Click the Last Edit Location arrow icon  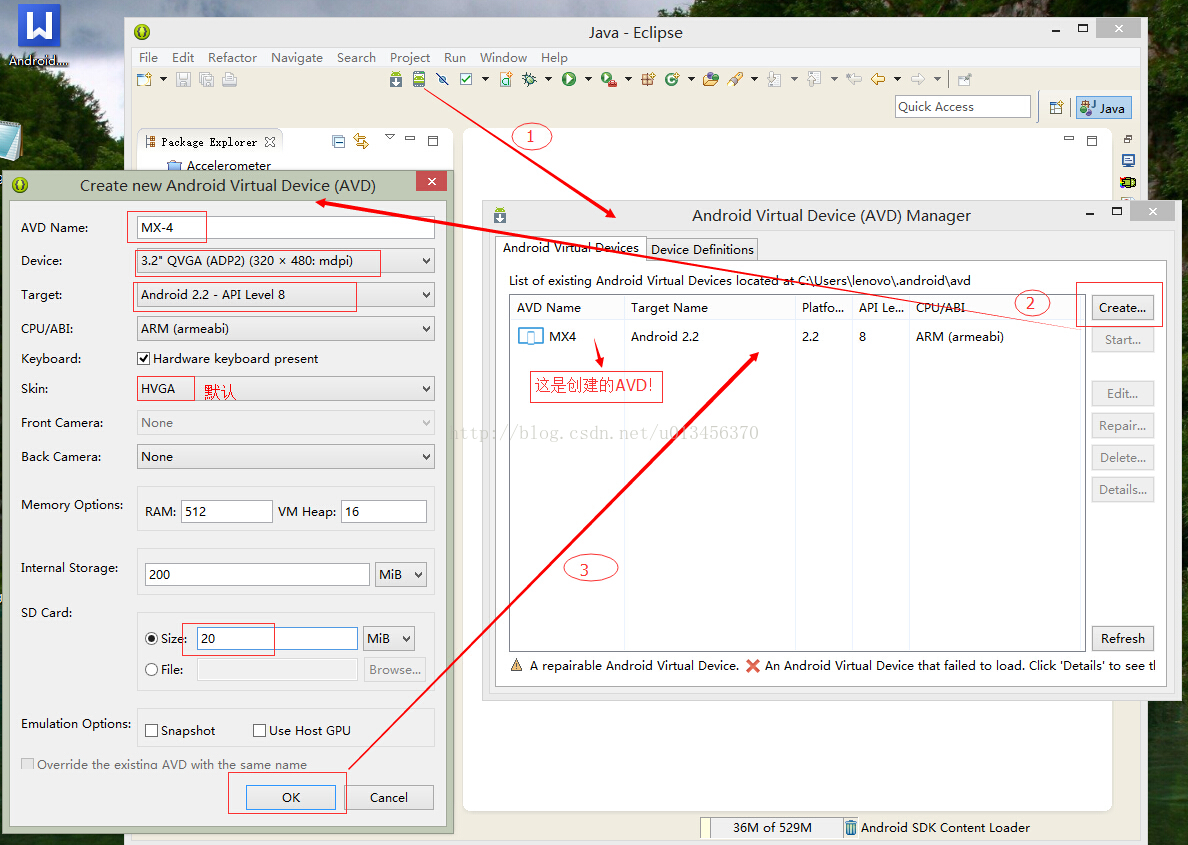pyautogui.click(x=854, y=79)
